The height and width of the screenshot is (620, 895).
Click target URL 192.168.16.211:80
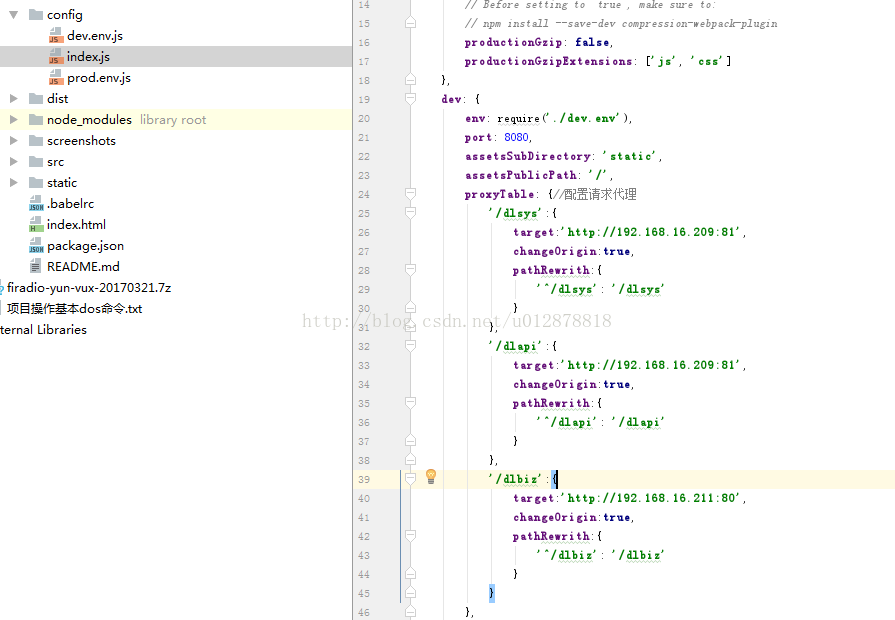(x=651, y=498)
